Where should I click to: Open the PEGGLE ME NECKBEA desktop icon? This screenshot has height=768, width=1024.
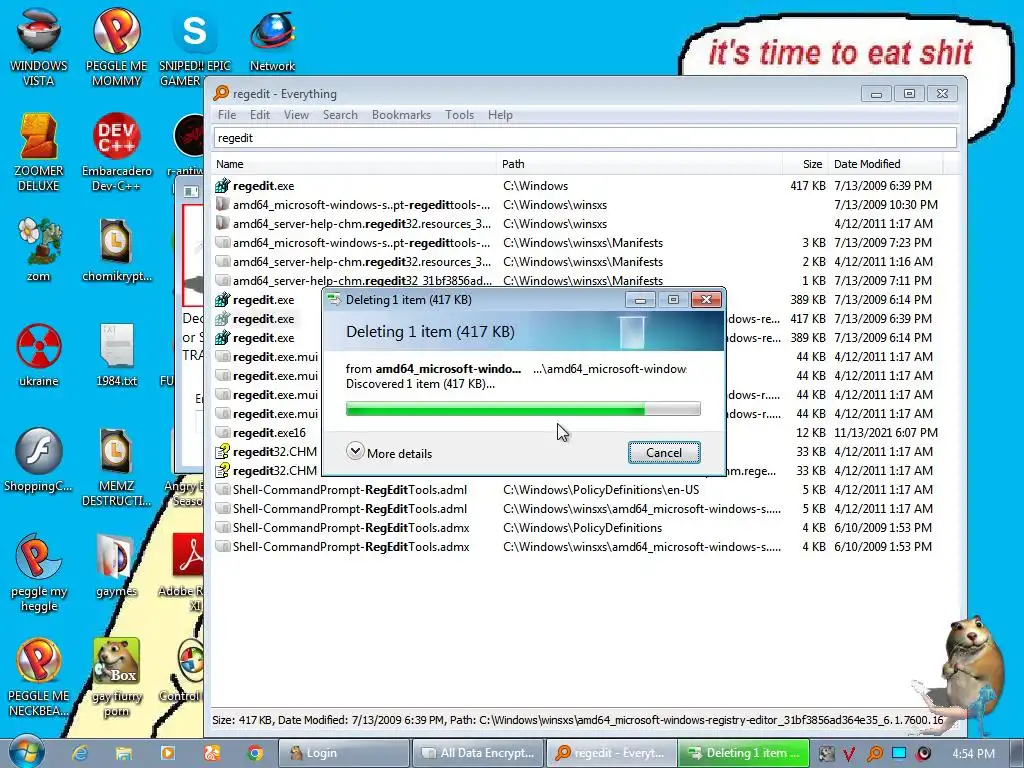click(x=39, y=677)
